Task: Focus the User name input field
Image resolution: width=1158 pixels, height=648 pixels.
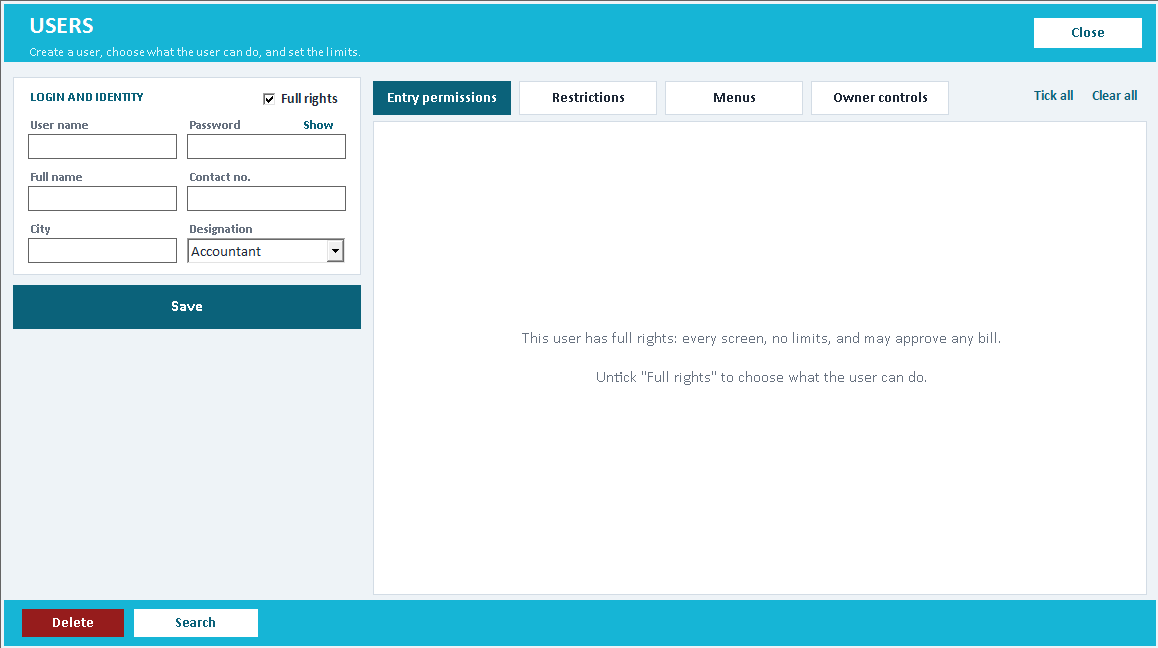Action: pos(103,146)
